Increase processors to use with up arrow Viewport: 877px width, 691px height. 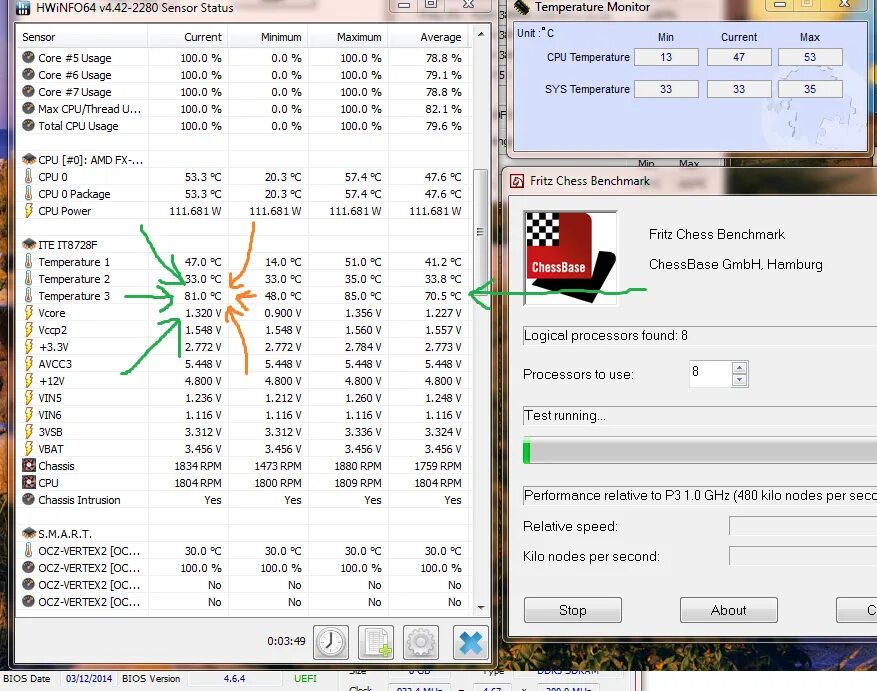click(x=739, y=368)
